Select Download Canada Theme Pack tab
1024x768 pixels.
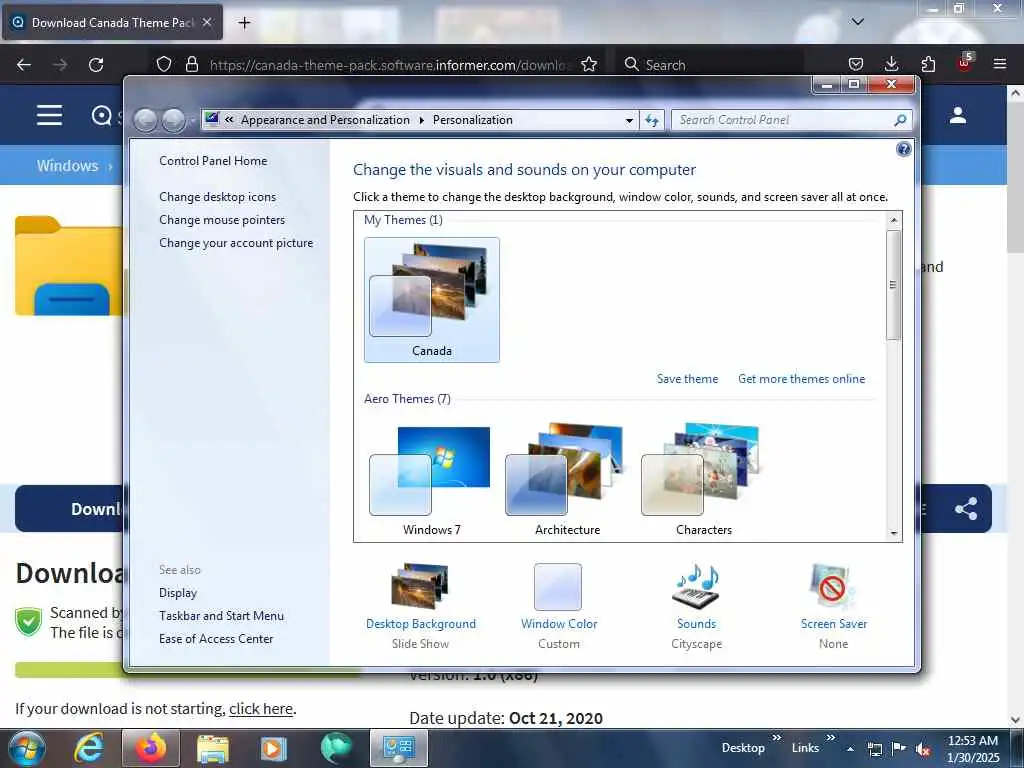[112, 22]
